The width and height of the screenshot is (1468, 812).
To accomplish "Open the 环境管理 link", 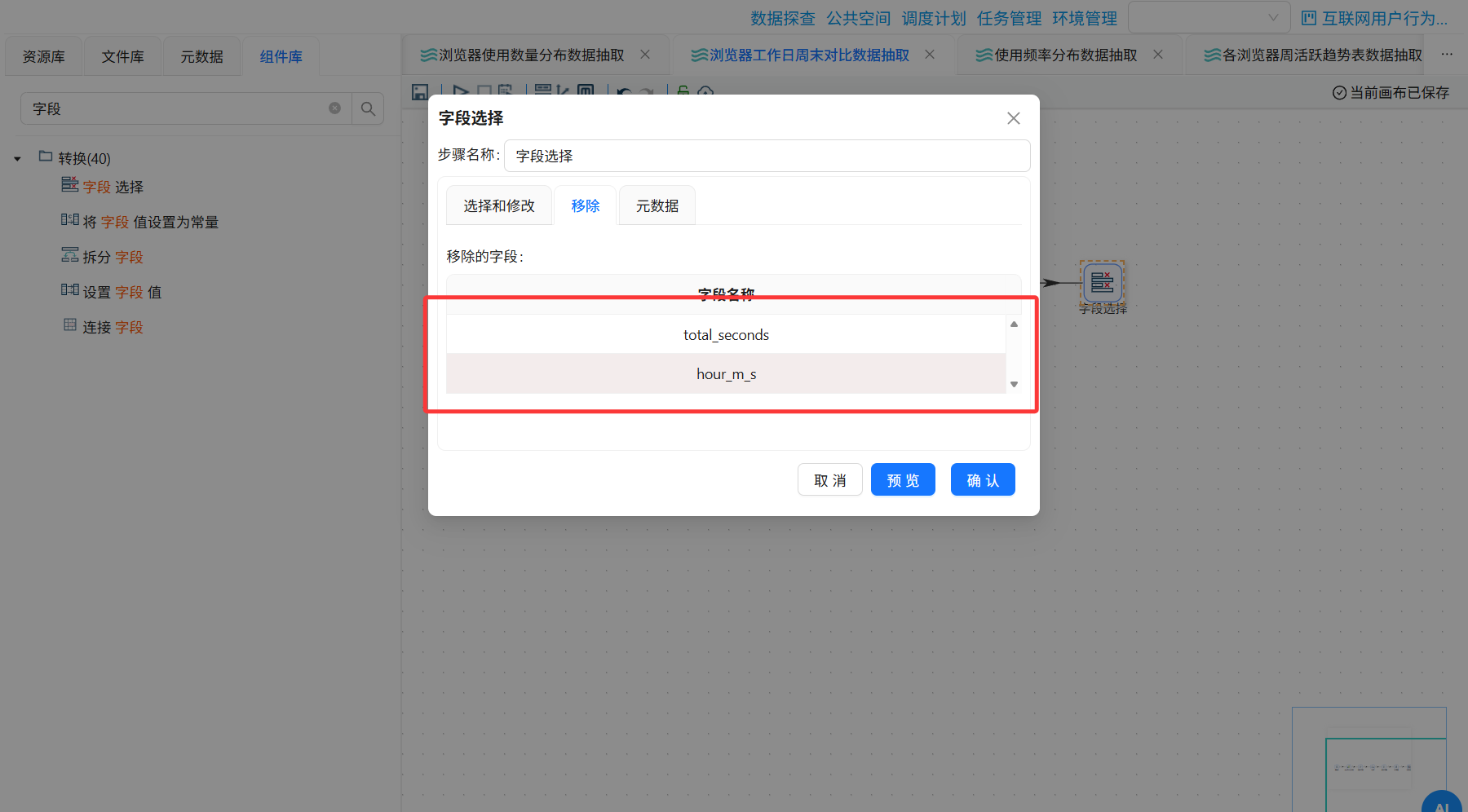I will click(x=1085, y=18).
